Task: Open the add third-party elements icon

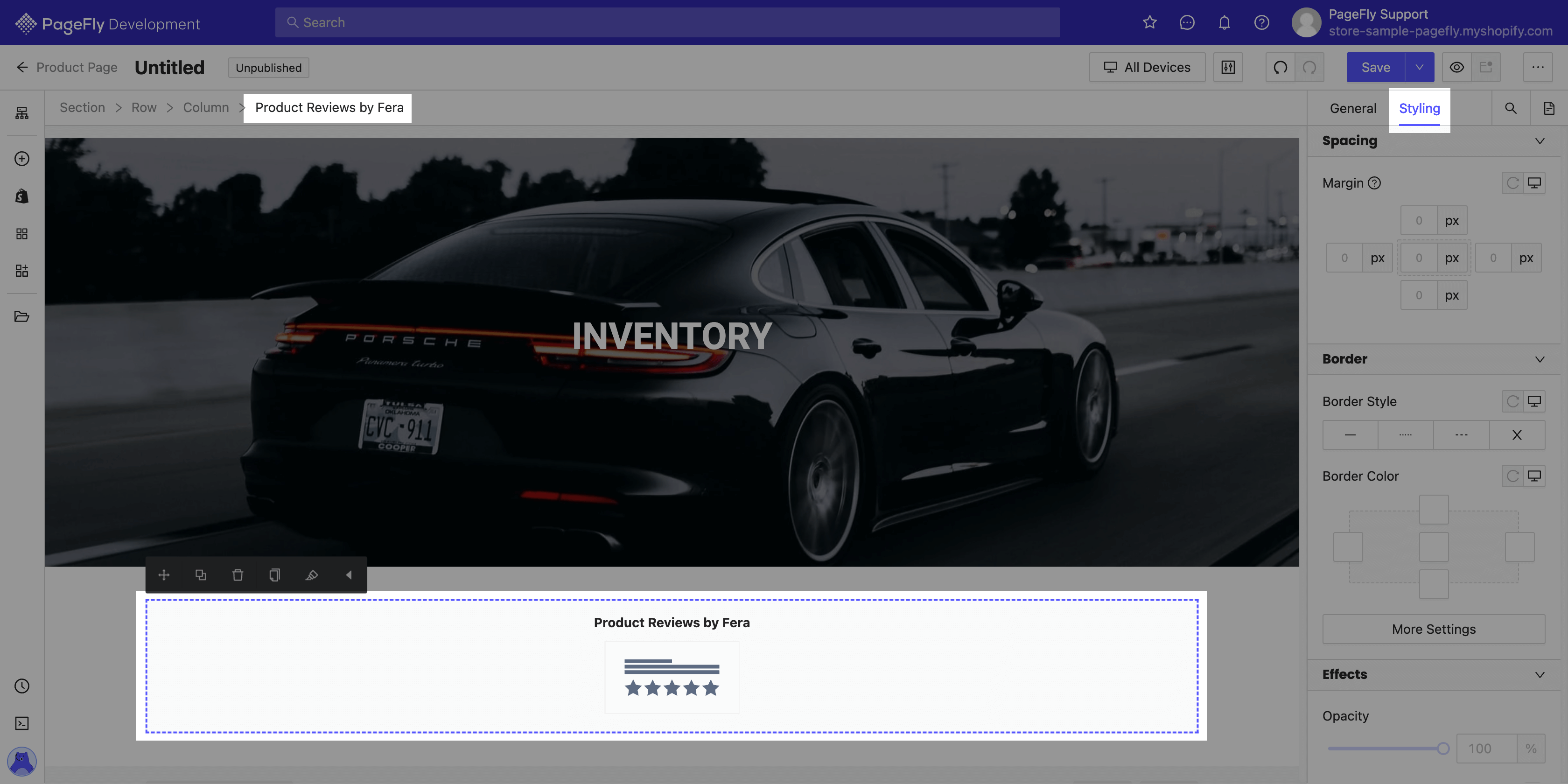Action: tap(22, 271)
